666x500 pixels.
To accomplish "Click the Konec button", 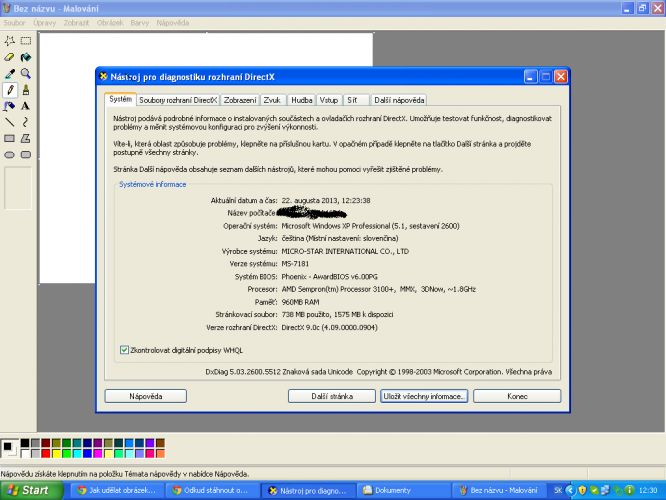I will click(x=517, y=396).
